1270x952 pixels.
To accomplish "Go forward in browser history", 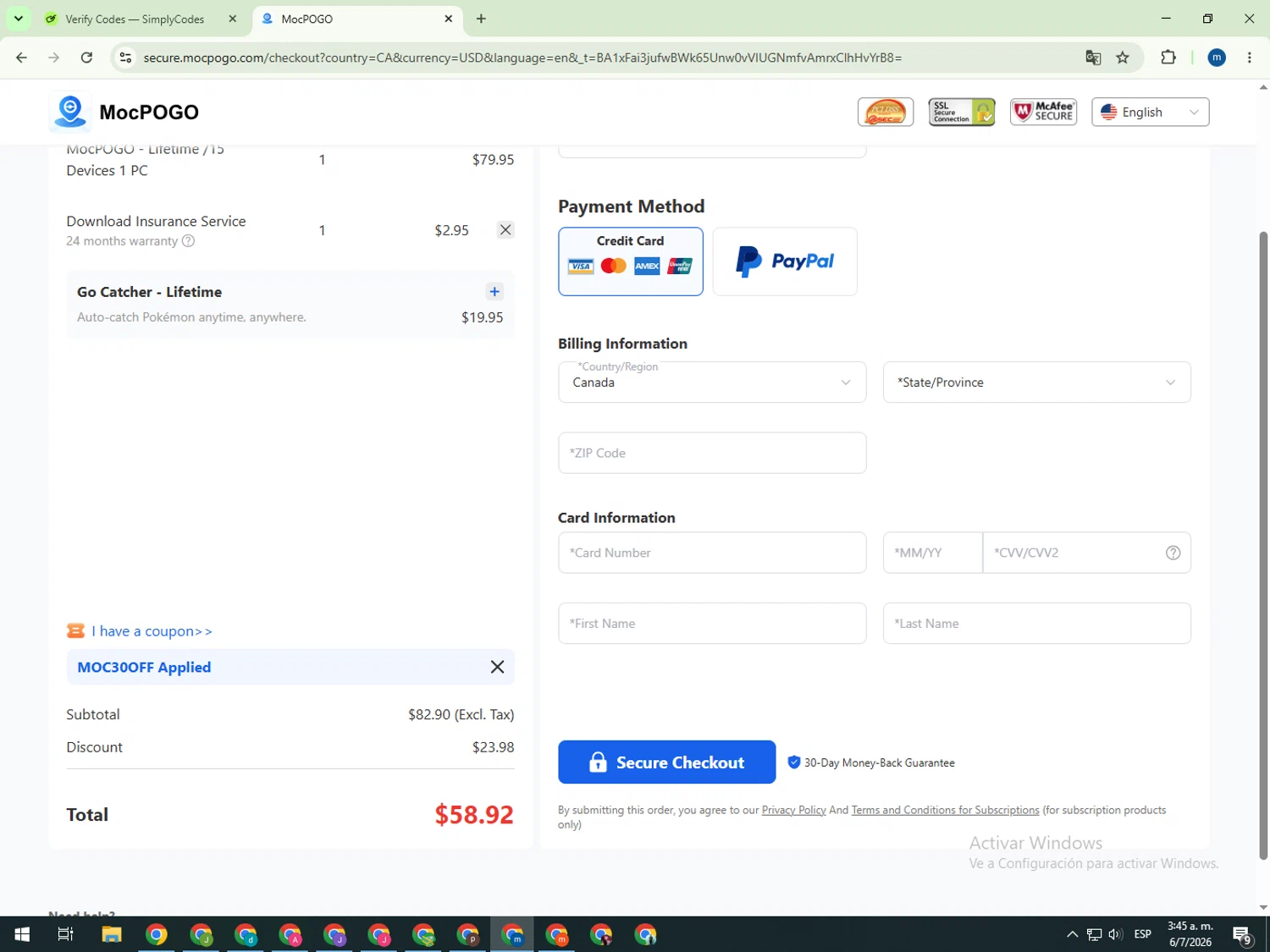I will click(53, 58).
